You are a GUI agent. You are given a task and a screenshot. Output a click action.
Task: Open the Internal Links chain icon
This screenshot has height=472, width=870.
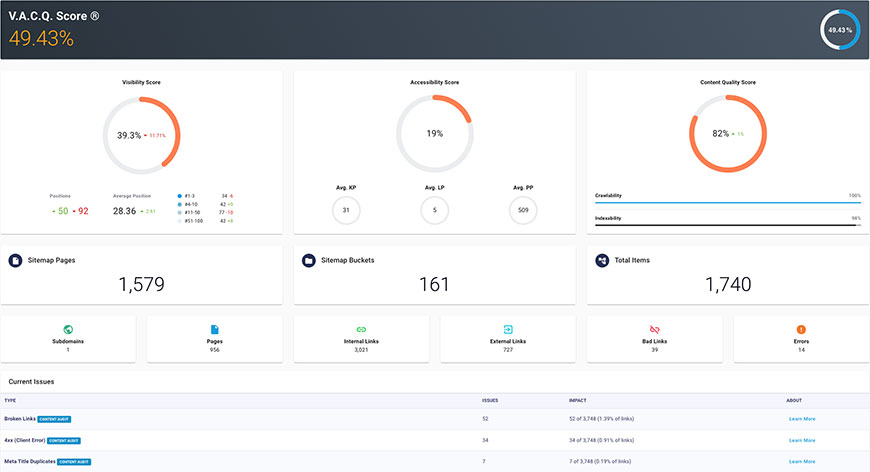pos(361,329)
